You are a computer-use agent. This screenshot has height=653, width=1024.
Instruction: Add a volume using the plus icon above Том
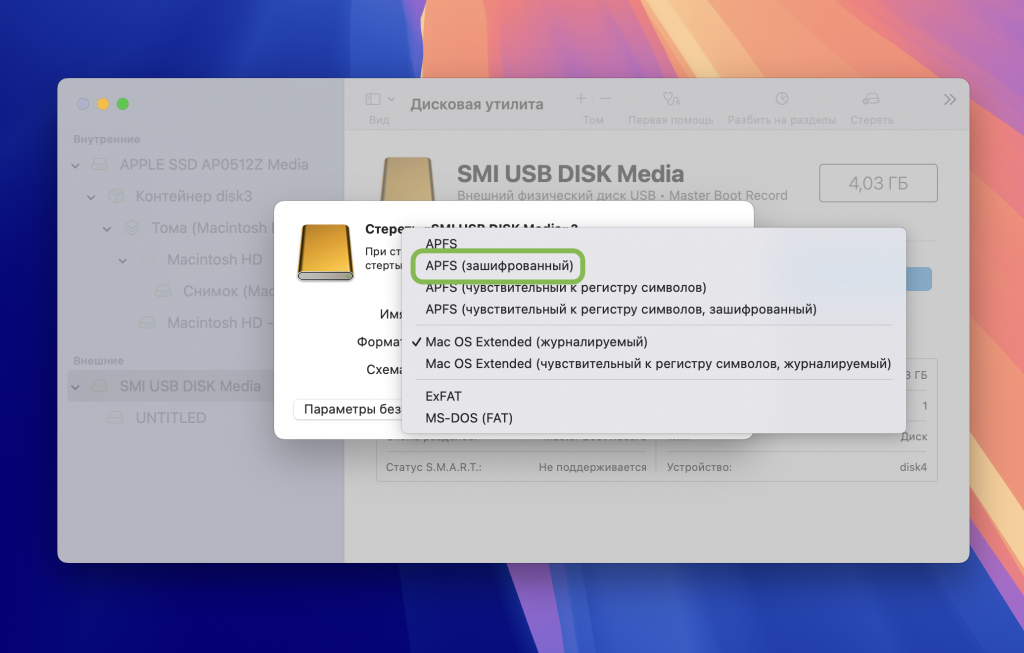pos(580,99)
